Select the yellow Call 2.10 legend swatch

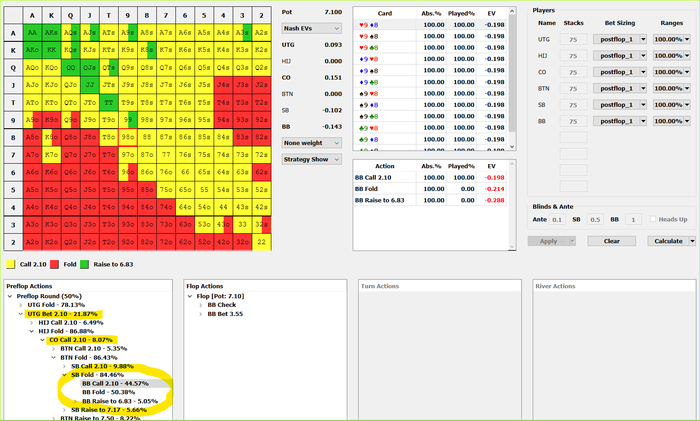coord(11,264)
